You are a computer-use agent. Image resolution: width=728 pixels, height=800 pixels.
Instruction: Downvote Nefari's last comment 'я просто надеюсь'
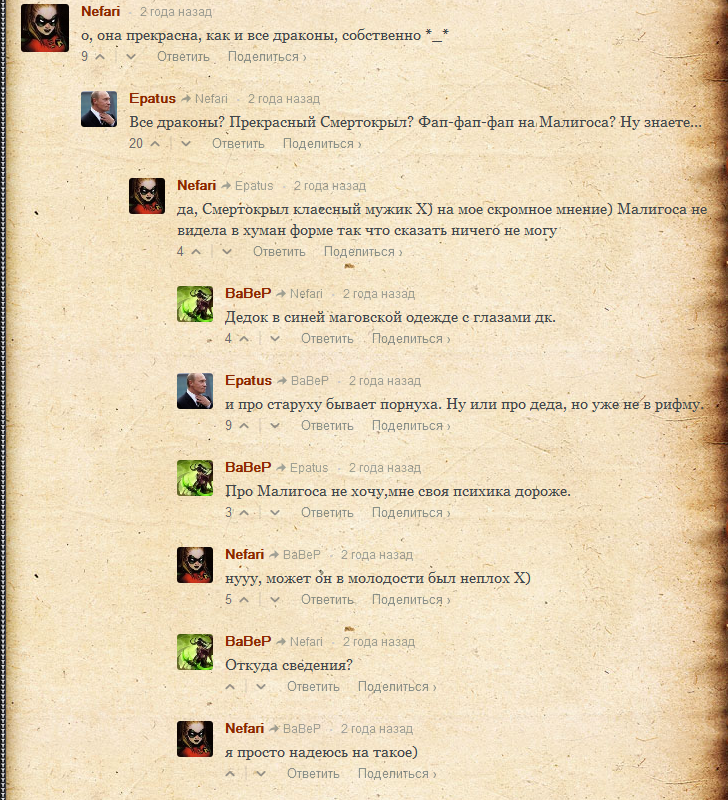(x=261, y=774)
